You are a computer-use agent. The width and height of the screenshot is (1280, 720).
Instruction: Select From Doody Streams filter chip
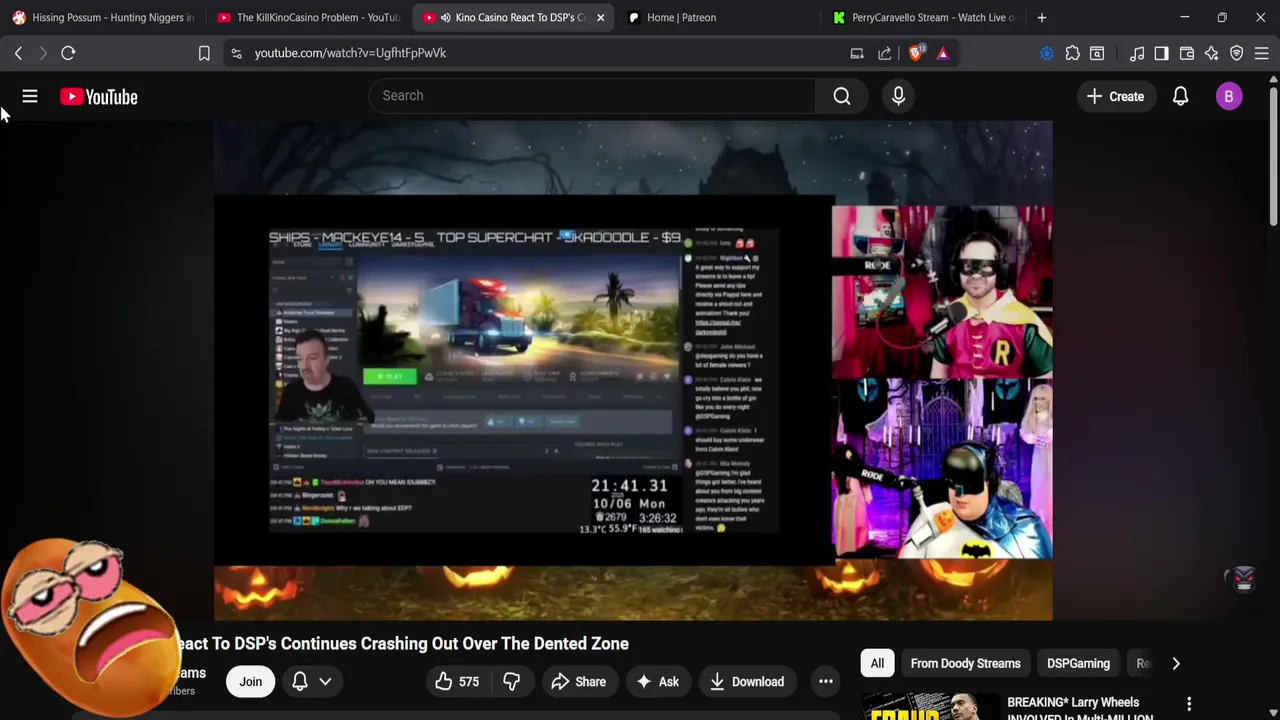[x=965, y=664]
